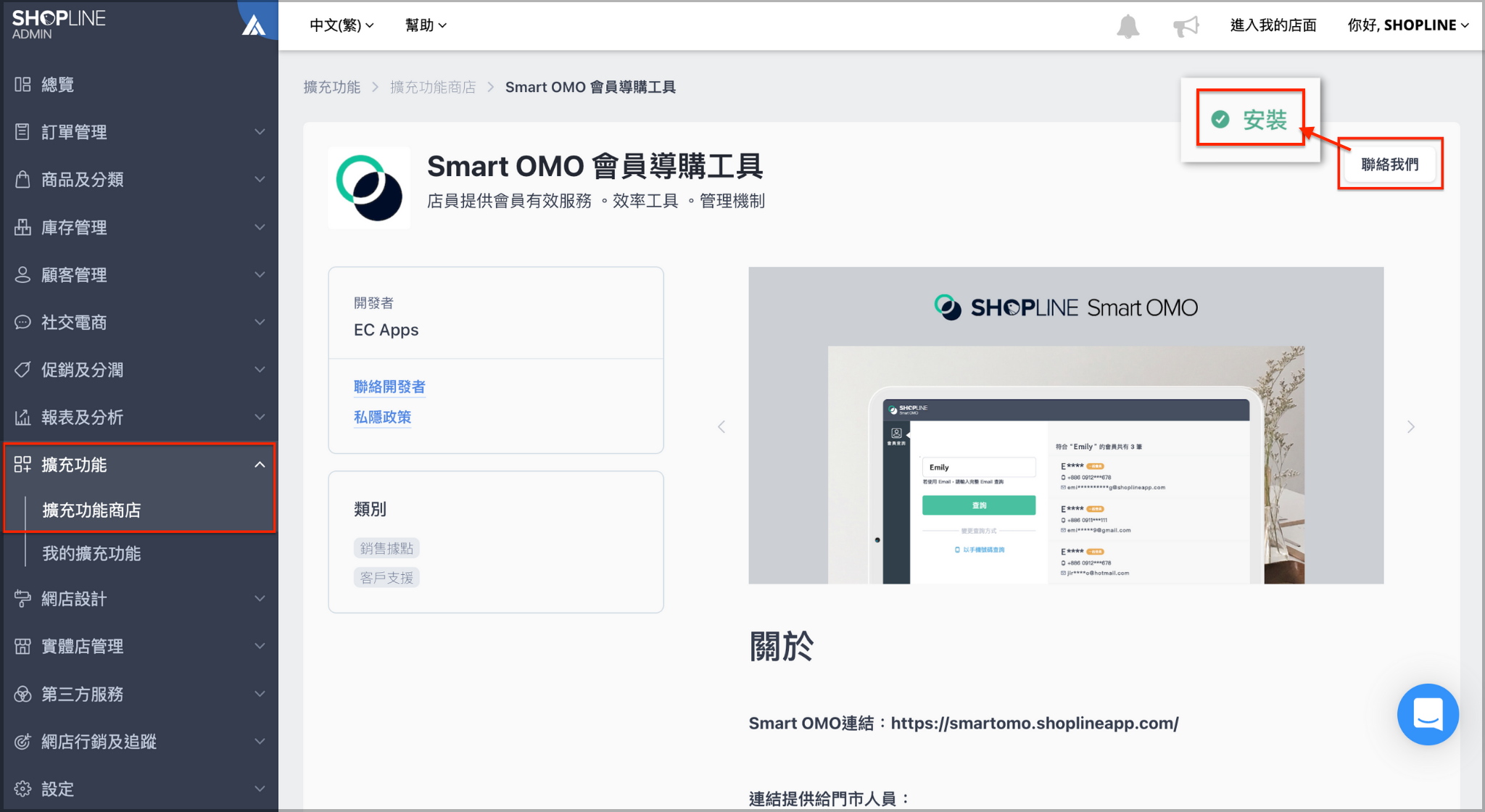Expand the 顧客管理 menu chevron
The image size is (1485, 812).
click(x=260, y=275)
